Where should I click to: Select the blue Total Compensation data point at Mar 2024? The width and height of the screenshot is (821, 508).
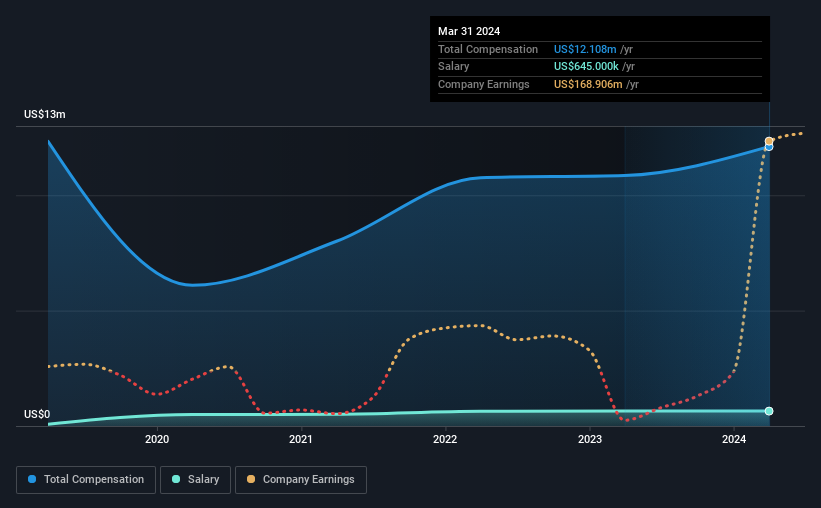coord(769,147)
